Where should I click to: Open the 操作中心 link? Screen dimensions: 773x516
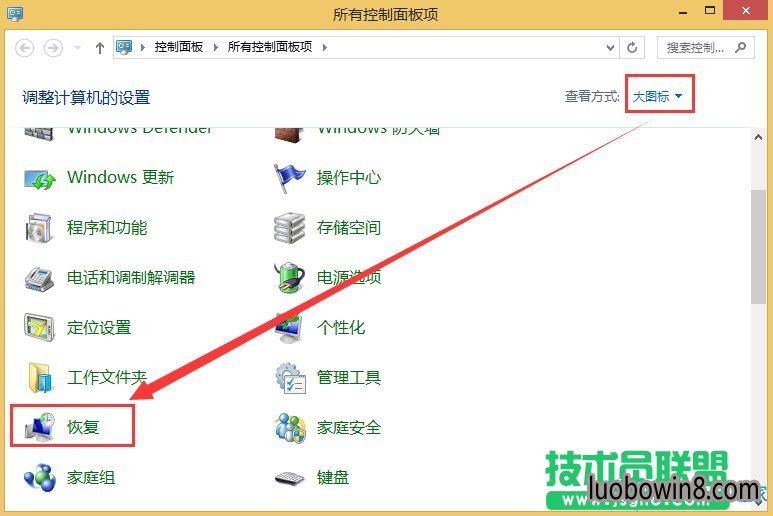(x=349, y=177)
